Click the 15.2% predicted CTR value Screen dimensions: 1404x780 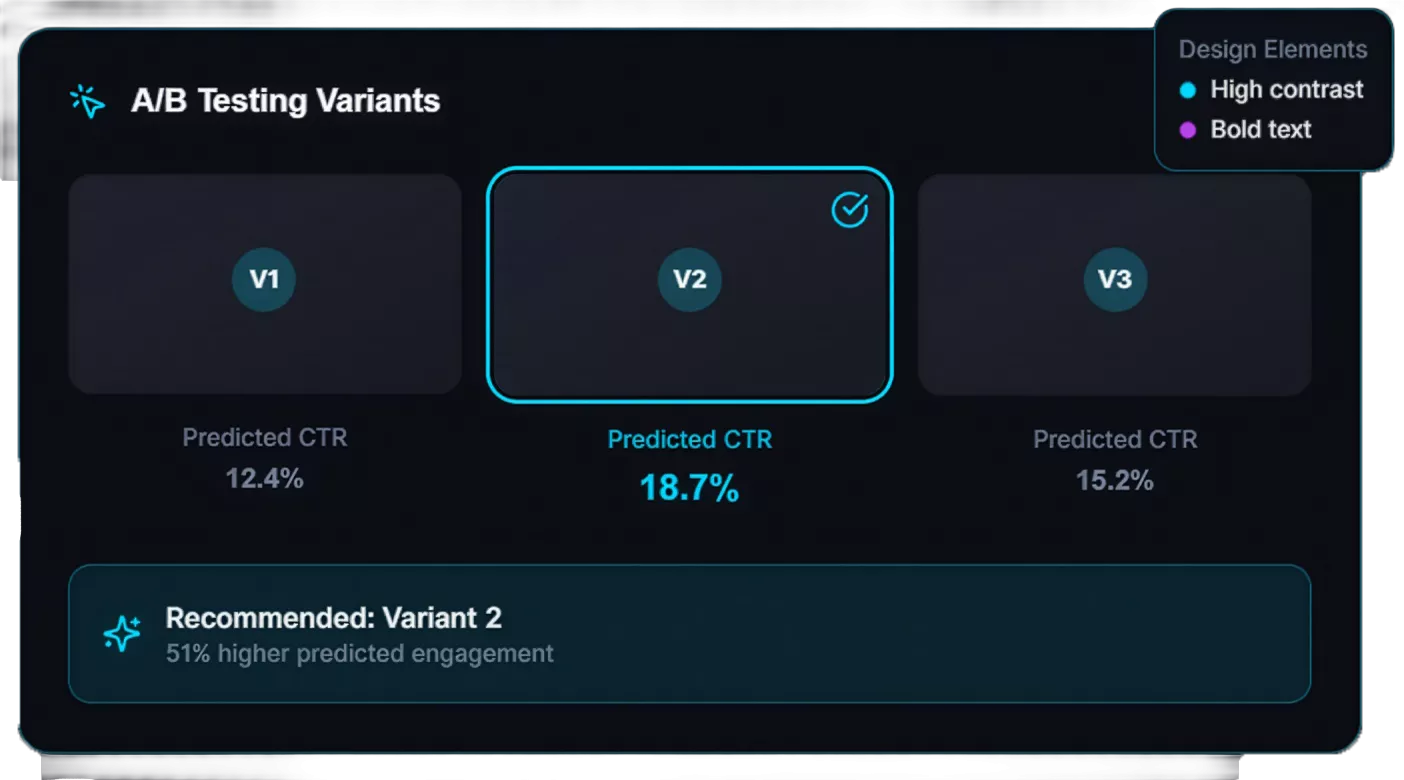[1115, 481]
